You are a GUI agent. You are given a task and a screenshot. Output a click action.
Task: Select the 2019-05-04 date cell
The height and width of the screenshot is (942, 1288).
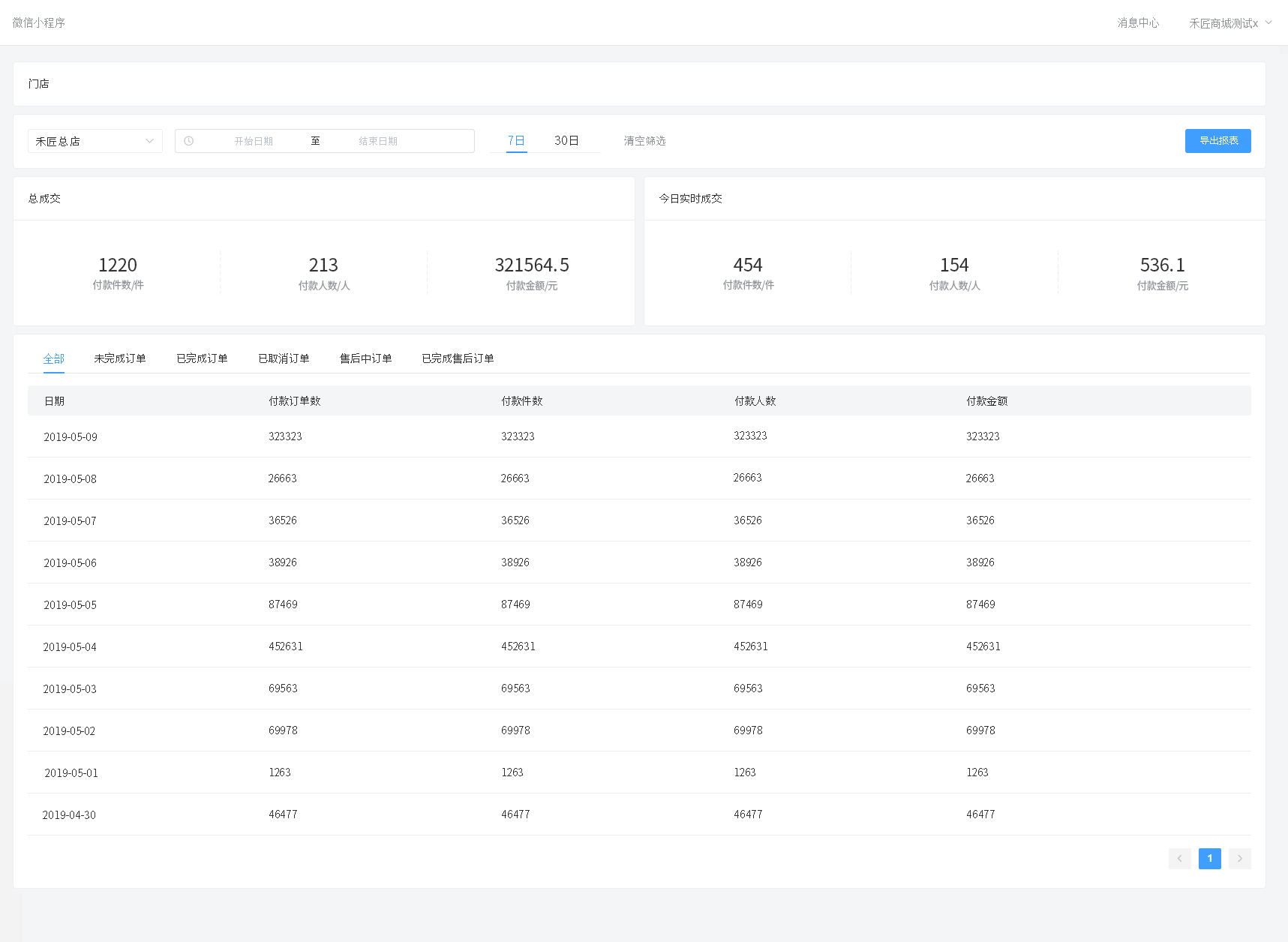[70, 646]
